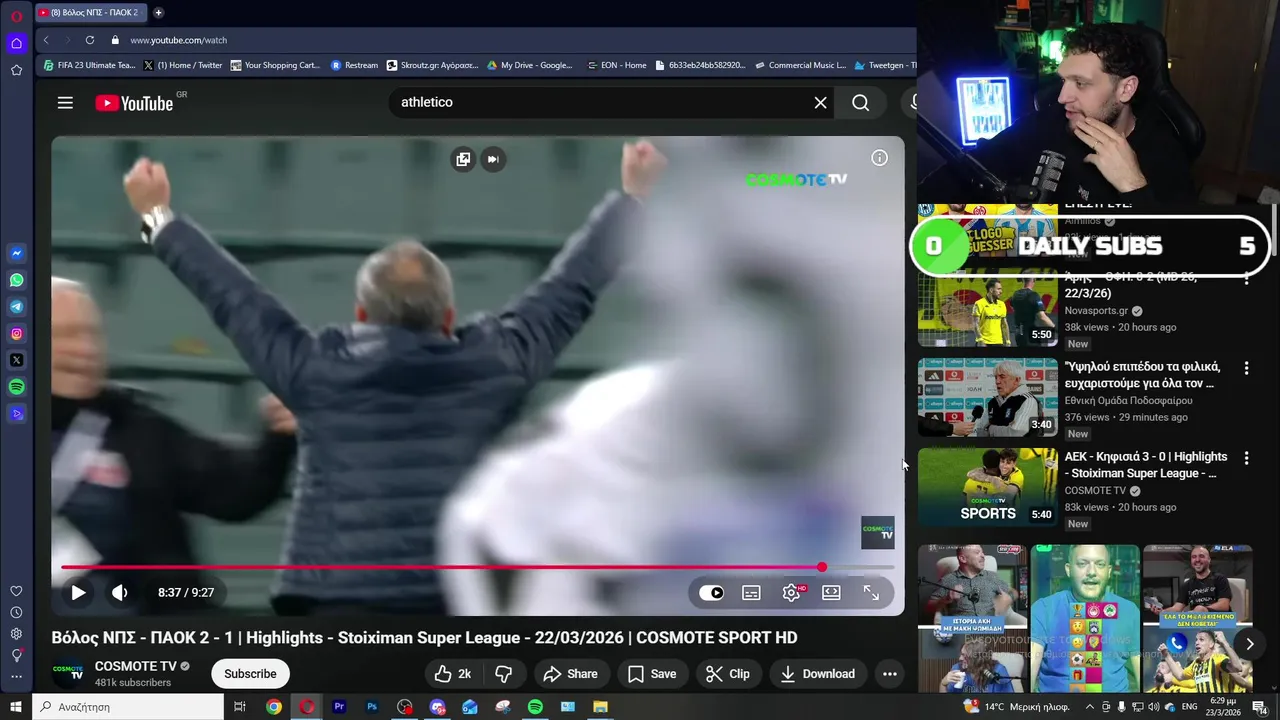The image size is (1280, 720).
Task: Save the video to a playlist
Action: coord(652,674)
